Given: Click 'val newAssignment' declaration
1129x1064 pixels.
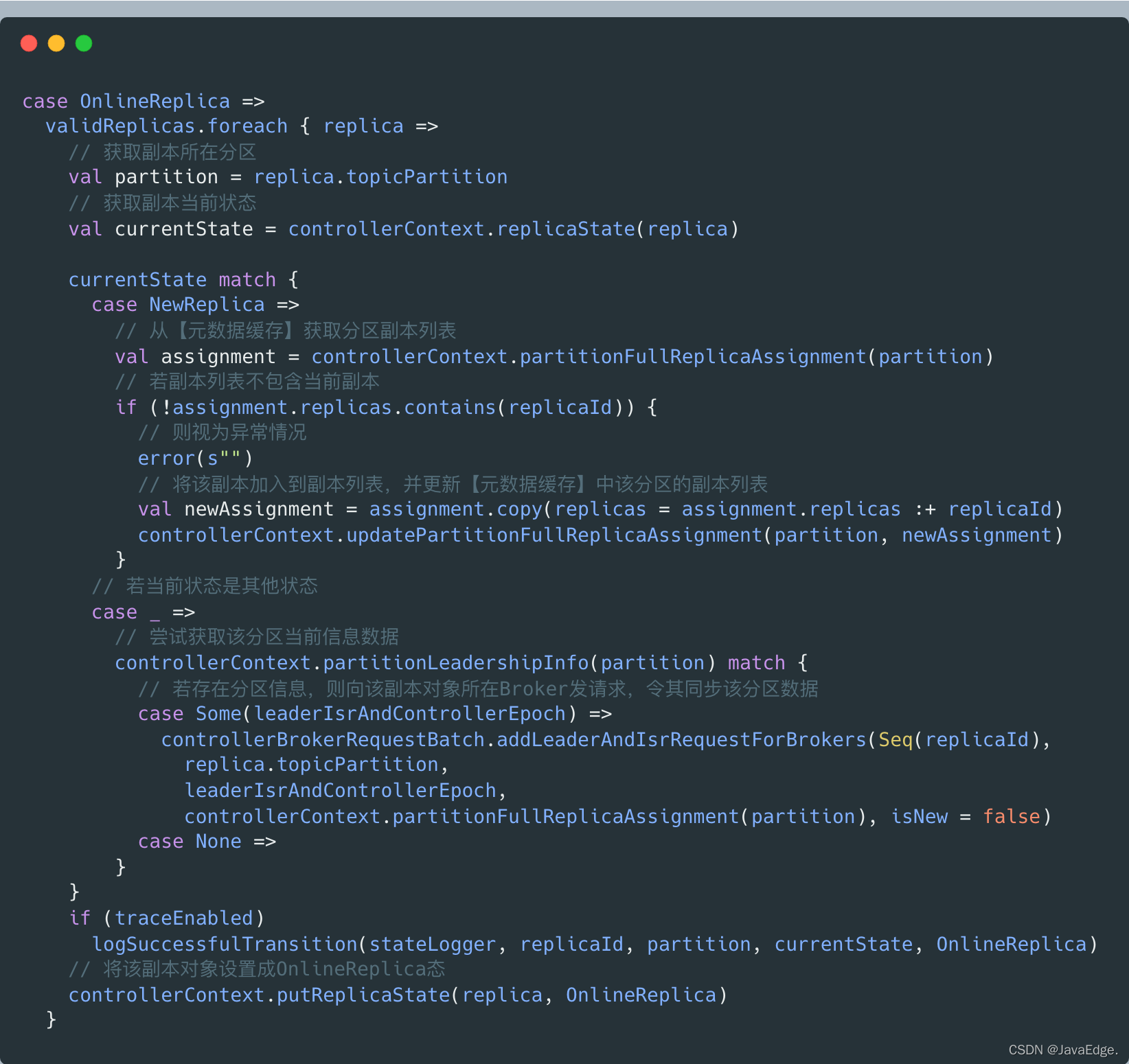Looking at the screenshot, I should [236, 509].
